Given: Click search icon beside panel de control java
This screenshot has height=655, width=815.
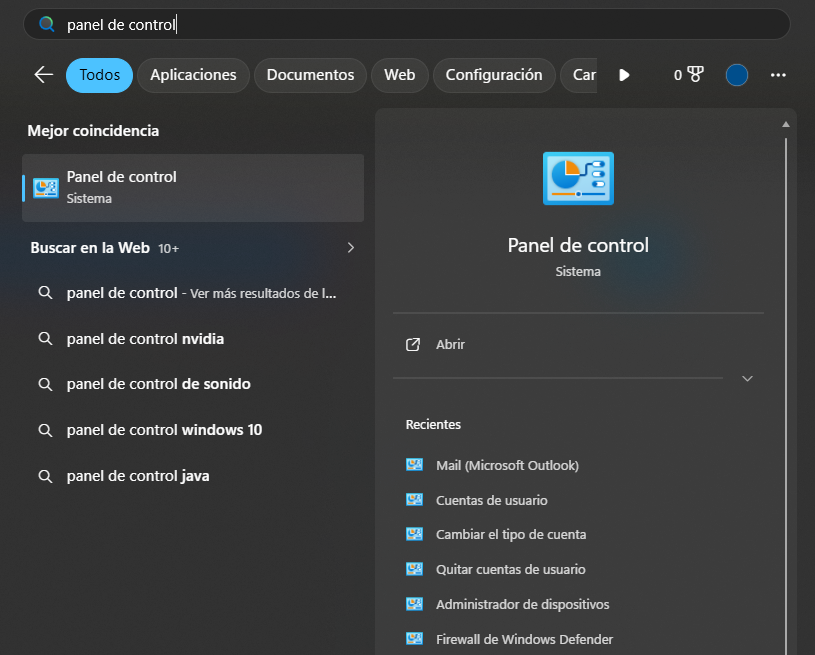Looking at the screenshot, I should tap(45, 476).
